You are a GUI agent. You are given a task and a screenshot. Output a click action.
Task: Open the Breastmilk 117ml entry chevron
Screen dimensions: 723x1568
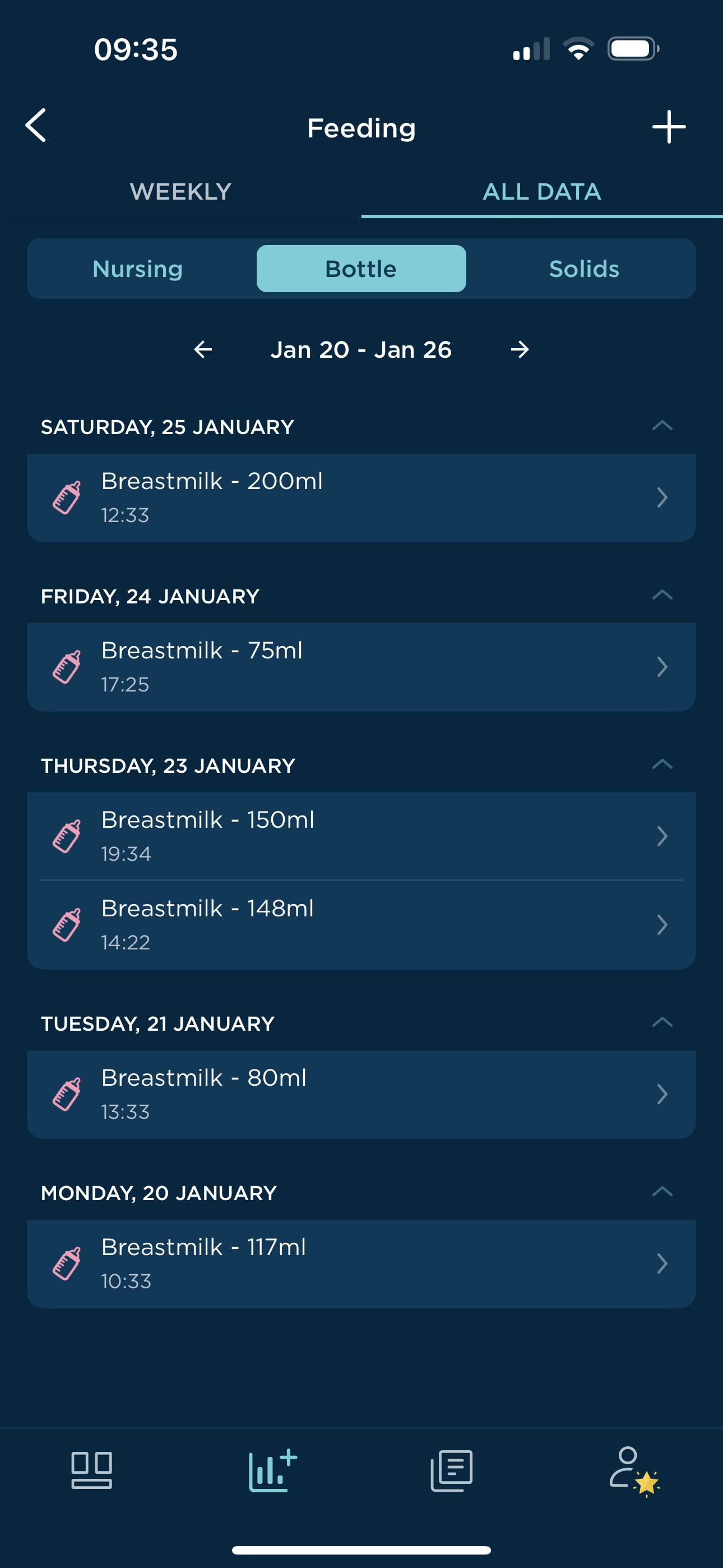point(662,1263)
